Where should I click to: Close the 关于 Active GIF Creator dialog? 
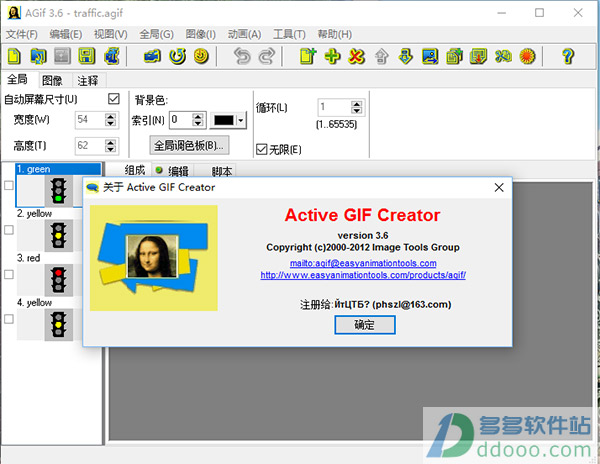499,187
